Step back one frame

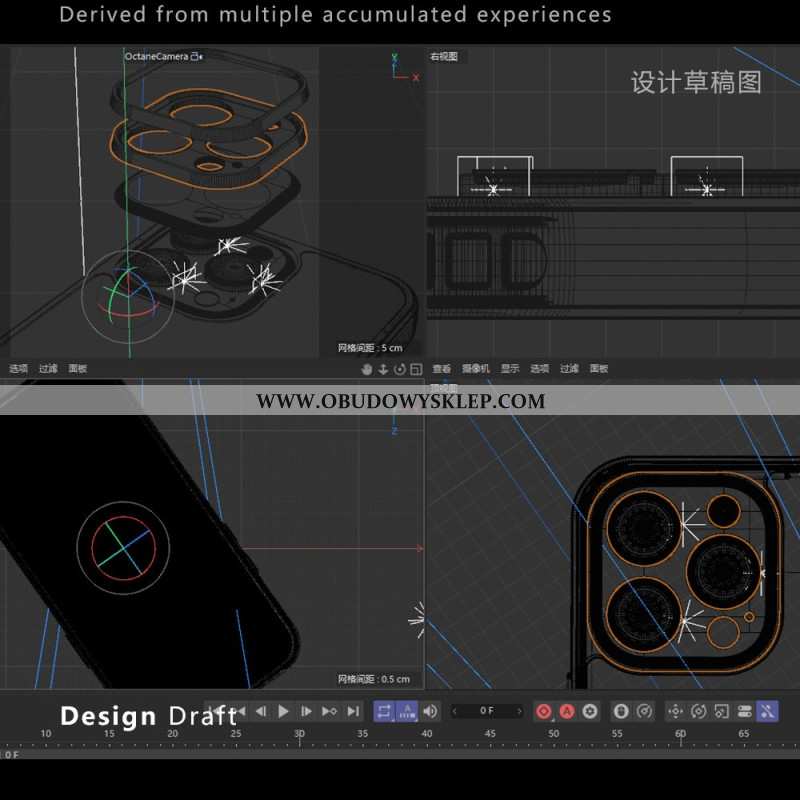(261, 711)
